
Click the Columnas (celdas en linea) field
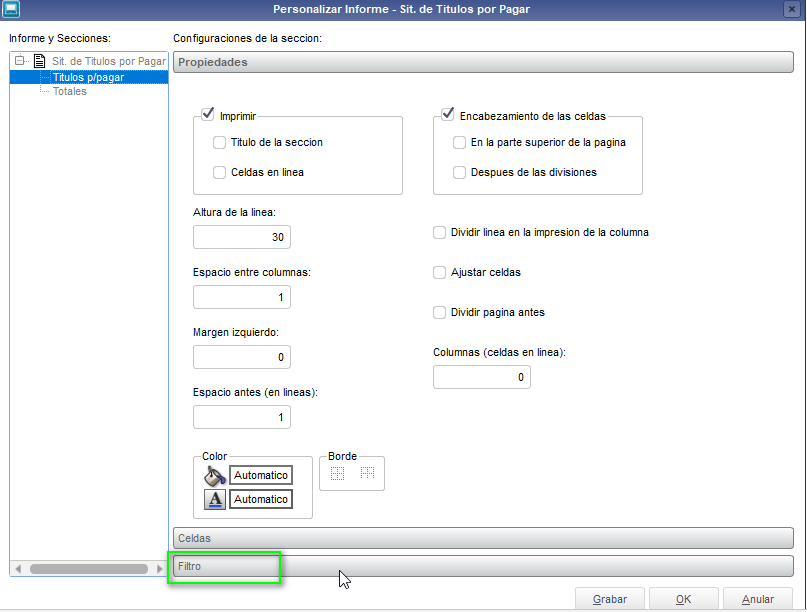tap(482, 377)
